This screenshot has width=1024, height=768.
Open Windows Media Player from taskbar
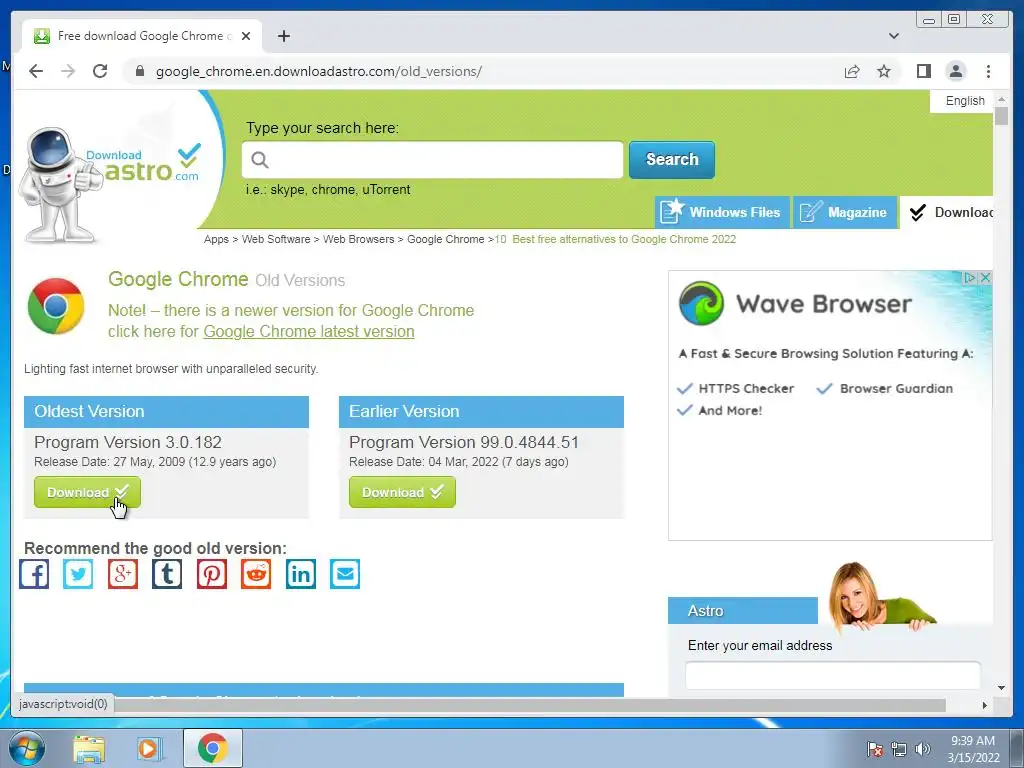coord(150,749)
